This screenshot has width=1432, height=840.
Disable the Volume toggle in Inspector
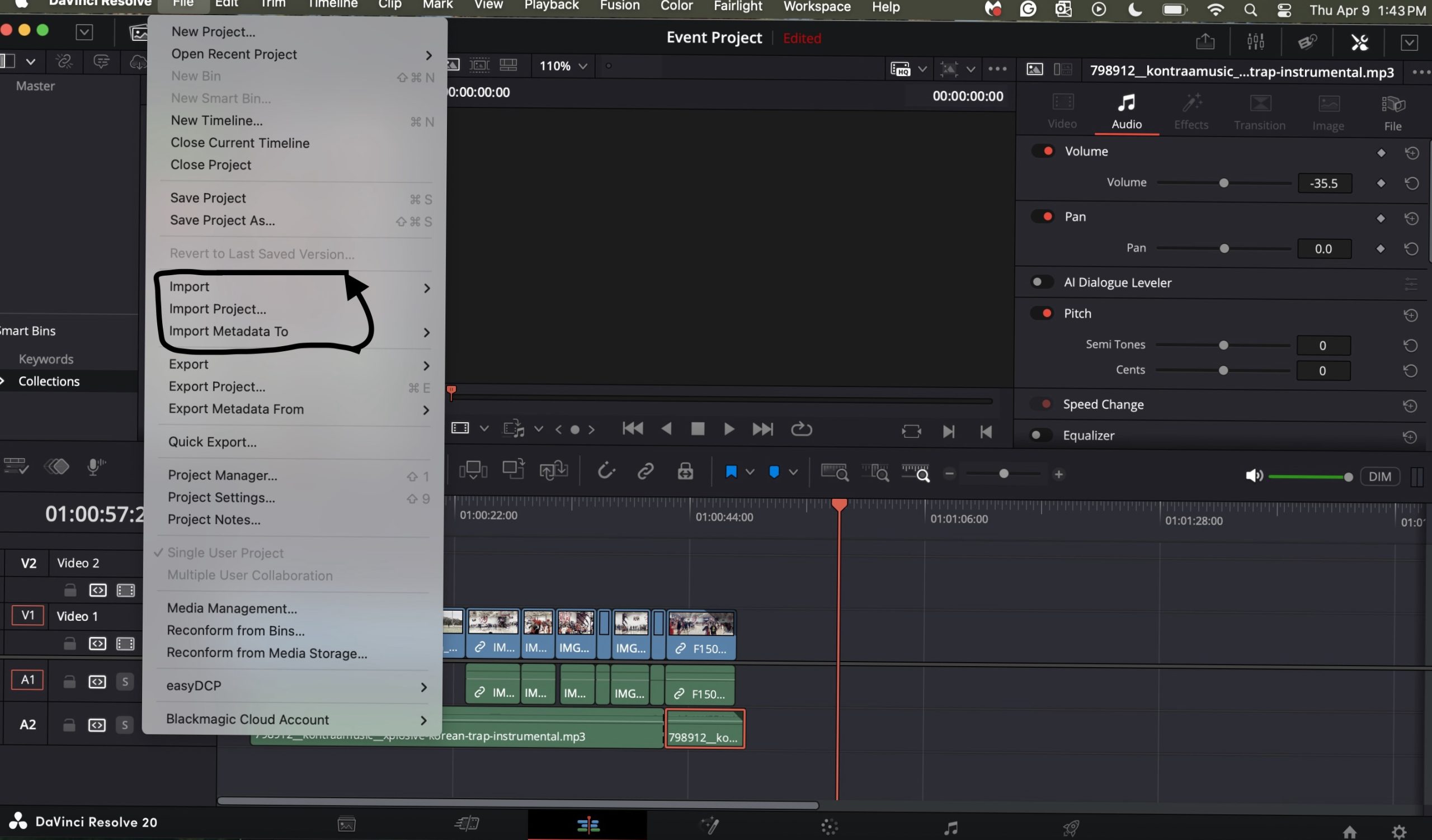pos(1043,151)
